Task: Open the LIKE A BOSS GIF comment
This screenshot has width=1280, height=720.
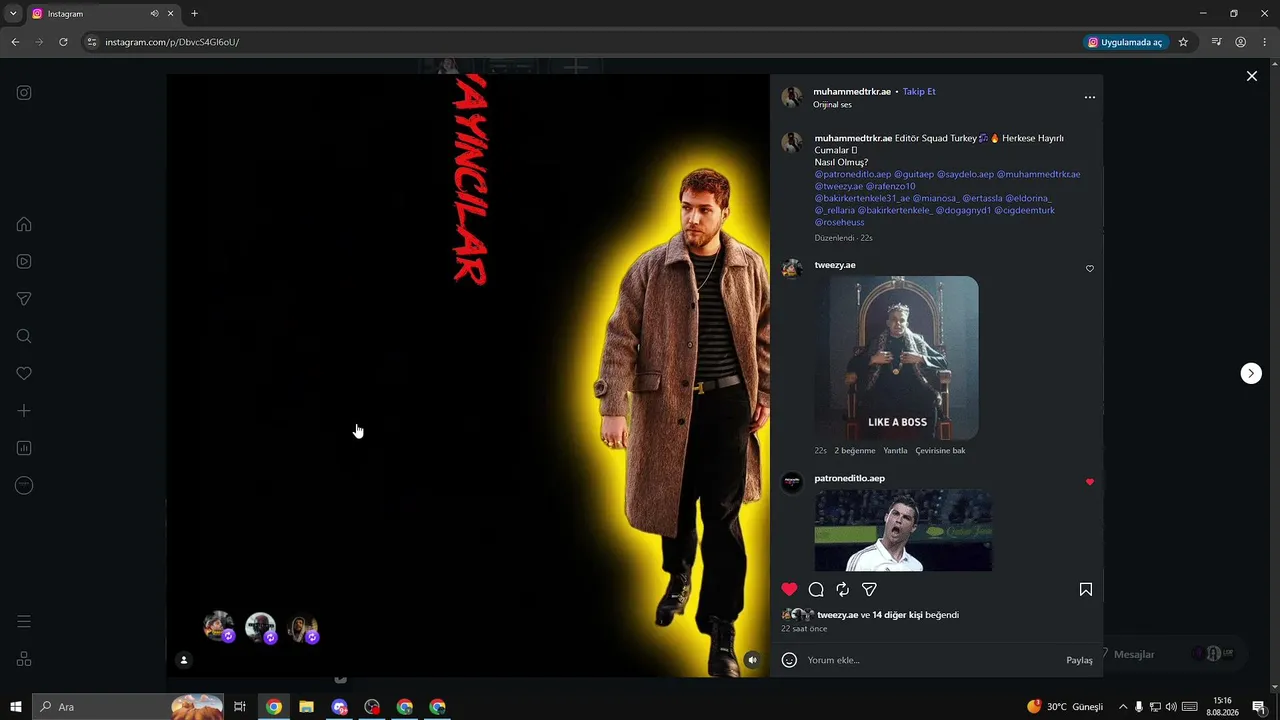Action: 897,358
